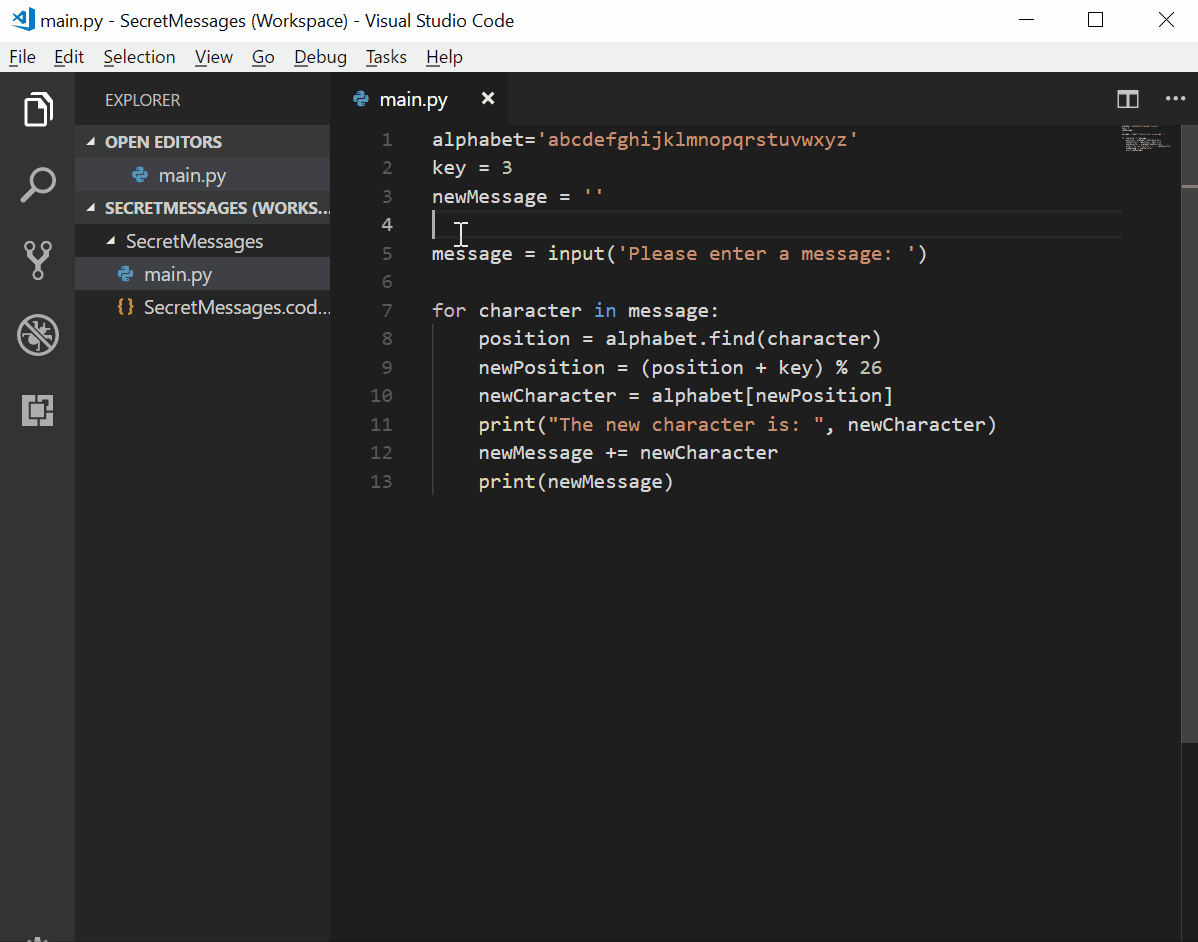1198x942 pixels.
Task: Click 'newMessage += newCharacter' line
Action: (628, 453)
